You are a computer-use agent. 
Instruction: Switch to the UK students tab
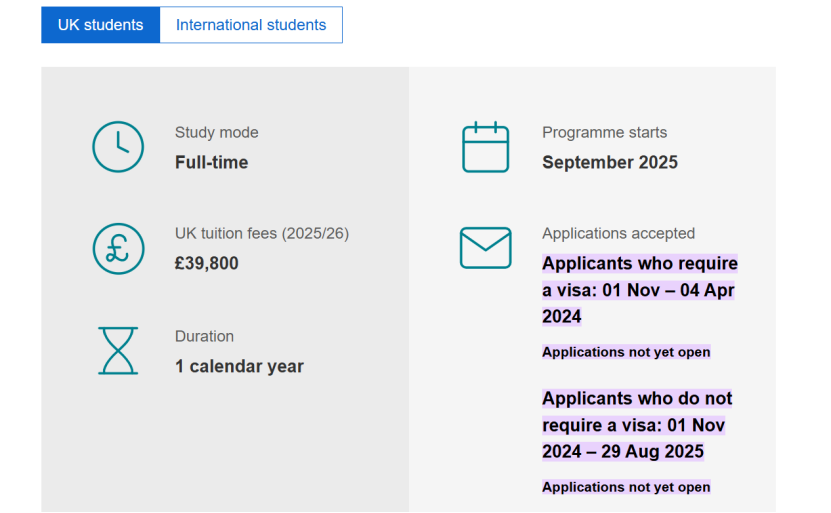click(100, 25)
